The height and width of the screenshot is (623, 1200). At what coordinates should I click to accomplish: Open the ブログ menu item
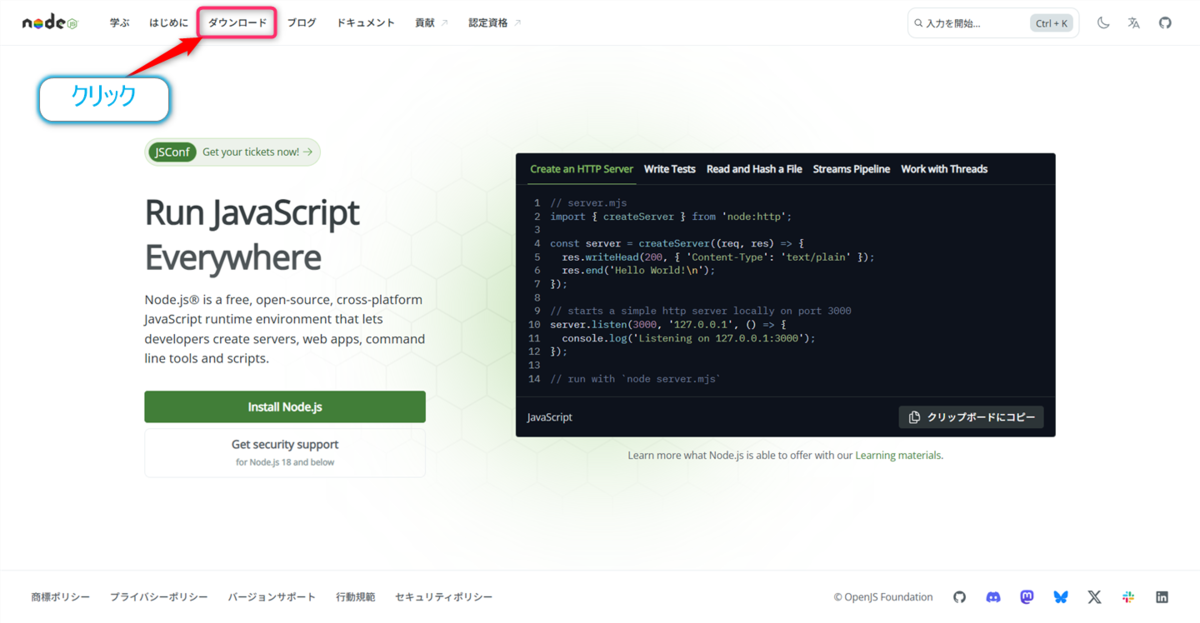[301, 23]
